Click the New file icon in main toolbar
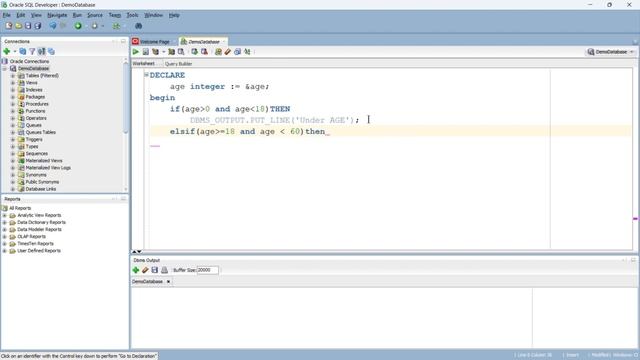Viewport: 640px width, 360px height. tap(9, 26)
